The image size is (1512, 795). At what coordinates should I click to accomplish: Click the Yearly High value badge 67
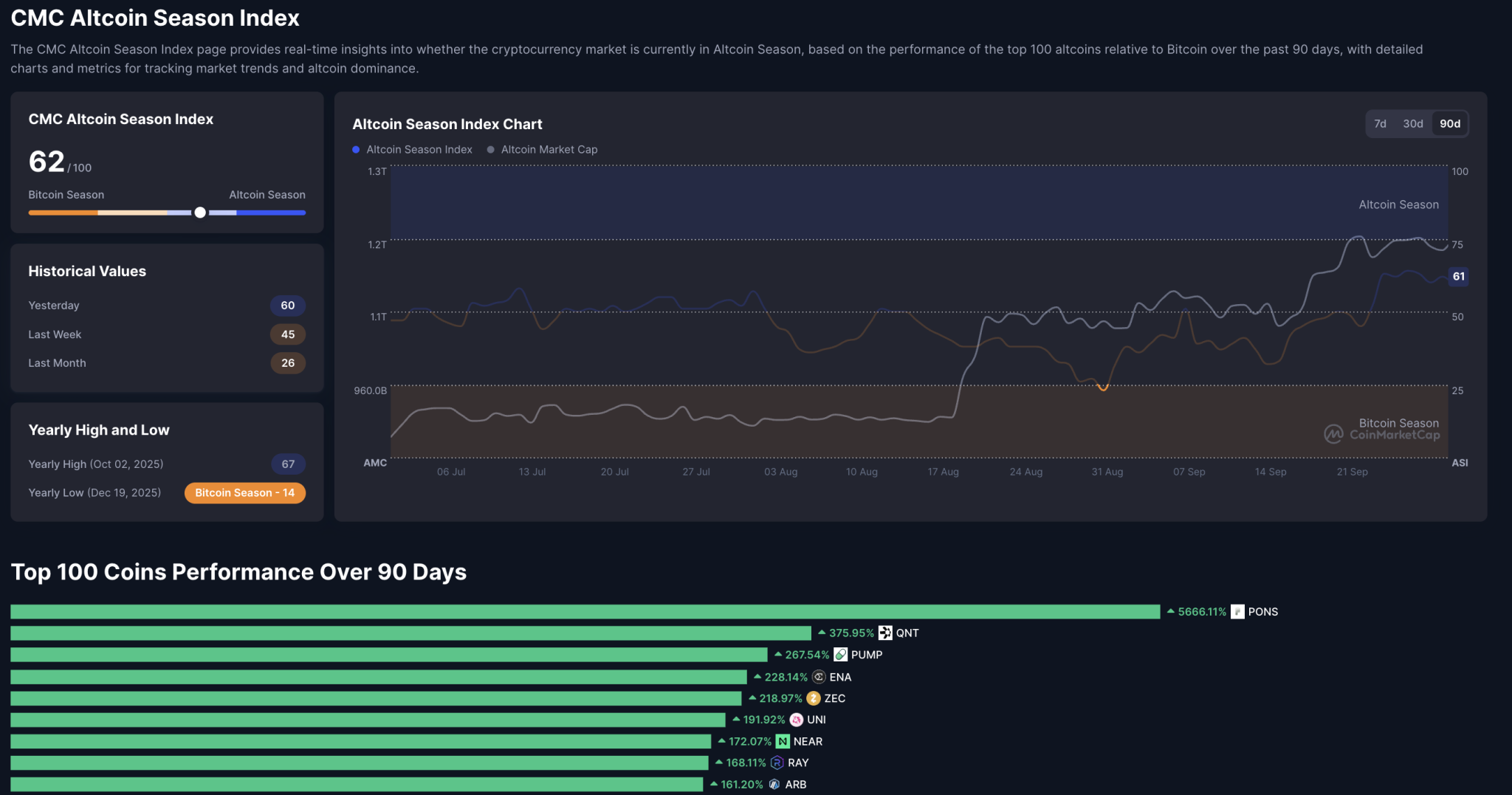click(x=288, y=464)
